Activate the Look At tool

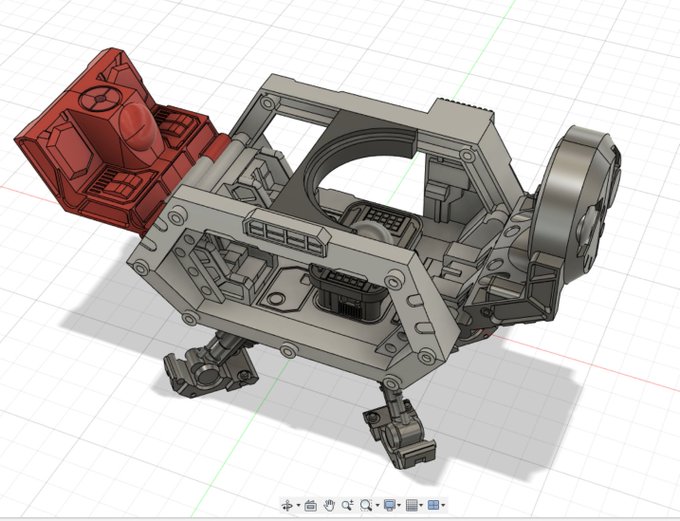tap(311, 505)
